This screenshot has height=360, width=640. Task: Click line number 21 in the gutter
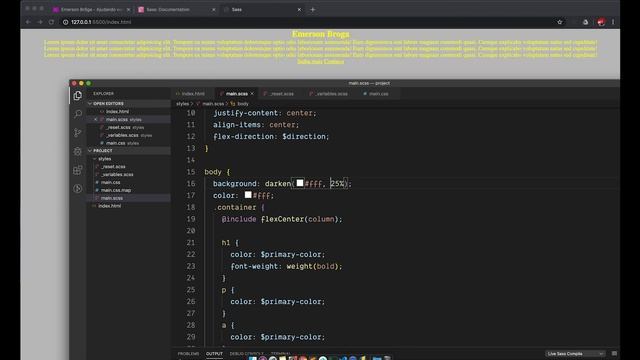click(191, 243)
